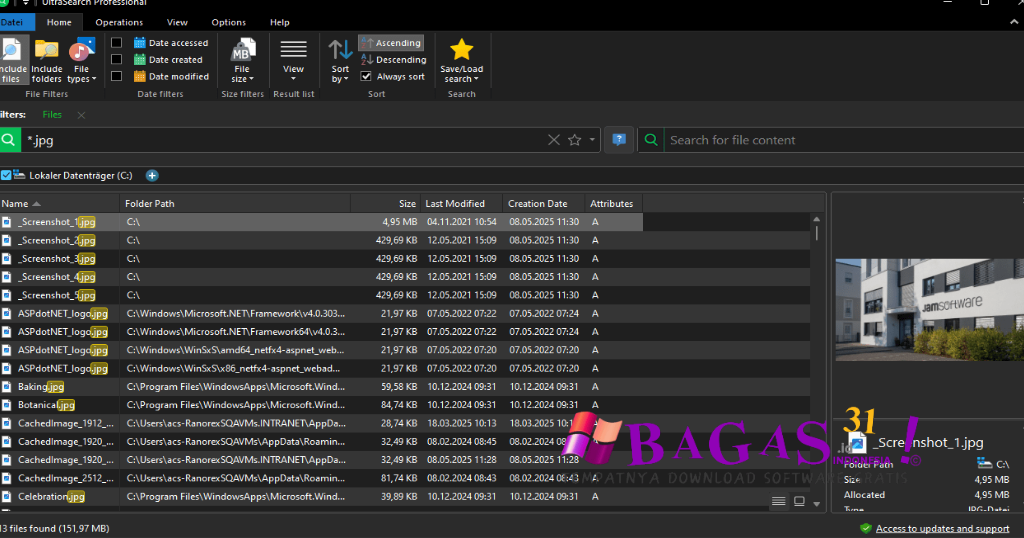Select Descending sort order
Viewport: 1024px width, 538px height.
393,59
